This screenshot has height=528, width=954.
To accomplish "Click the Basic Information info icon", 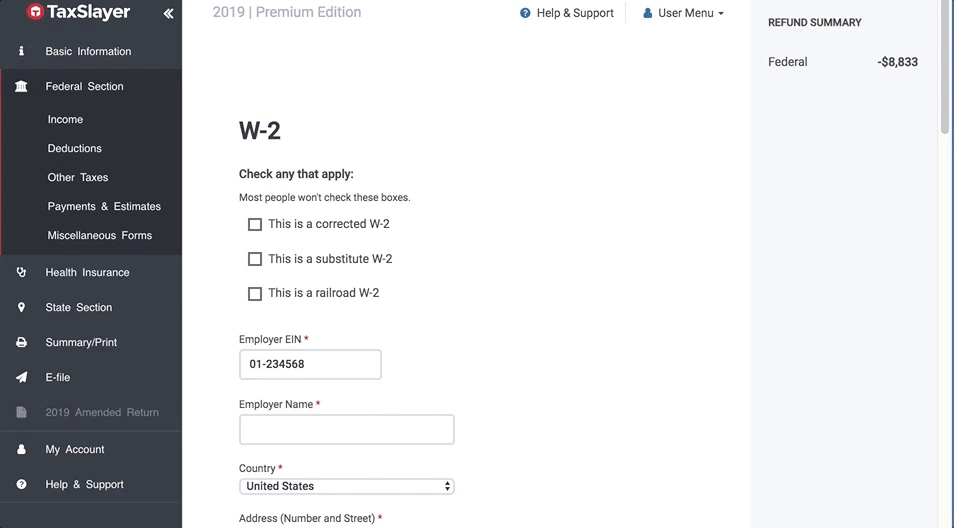I will [x=21, y=51].
